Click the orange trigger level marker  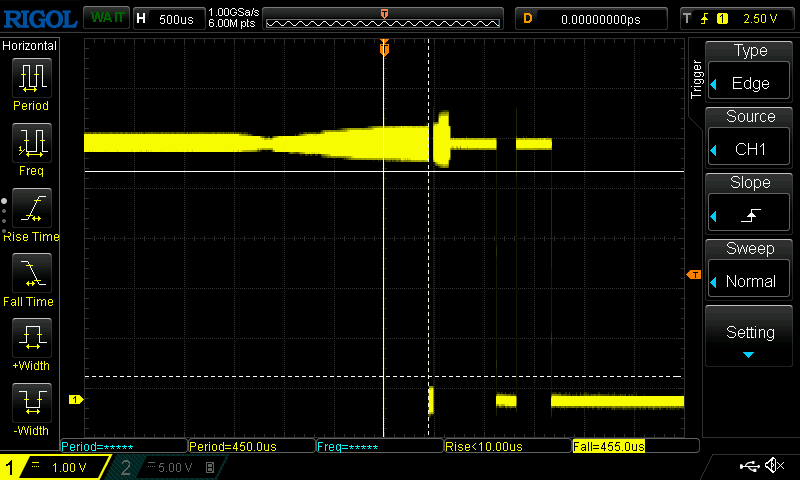tap(692, 275)
